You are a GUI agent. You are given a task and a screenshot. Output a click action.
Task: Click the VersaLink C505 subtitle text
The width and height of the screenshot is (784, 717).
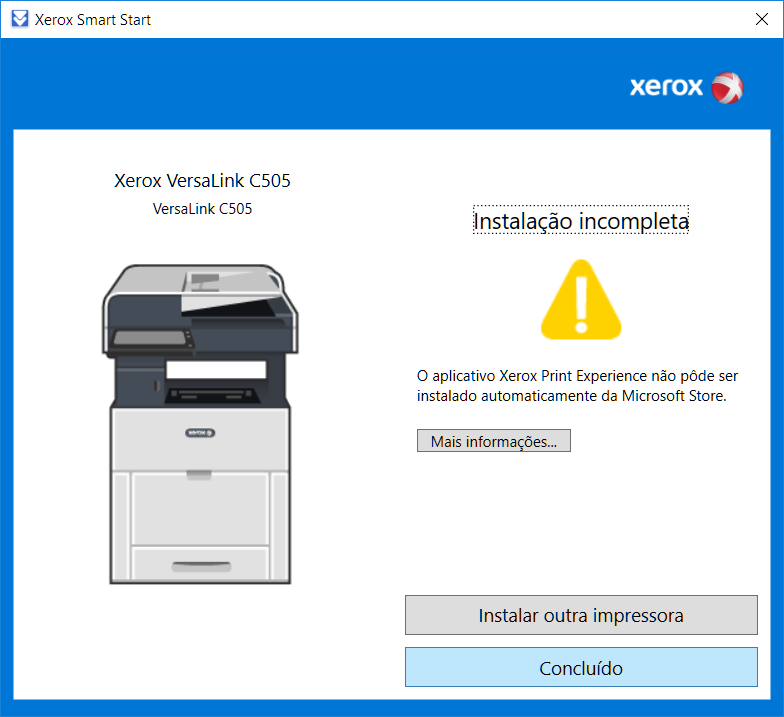click(202, 208)
